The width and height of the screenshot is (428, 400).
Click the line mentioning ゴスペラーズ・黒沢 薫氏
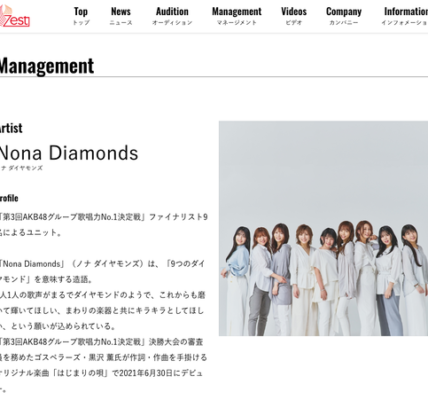pos(104,357)
